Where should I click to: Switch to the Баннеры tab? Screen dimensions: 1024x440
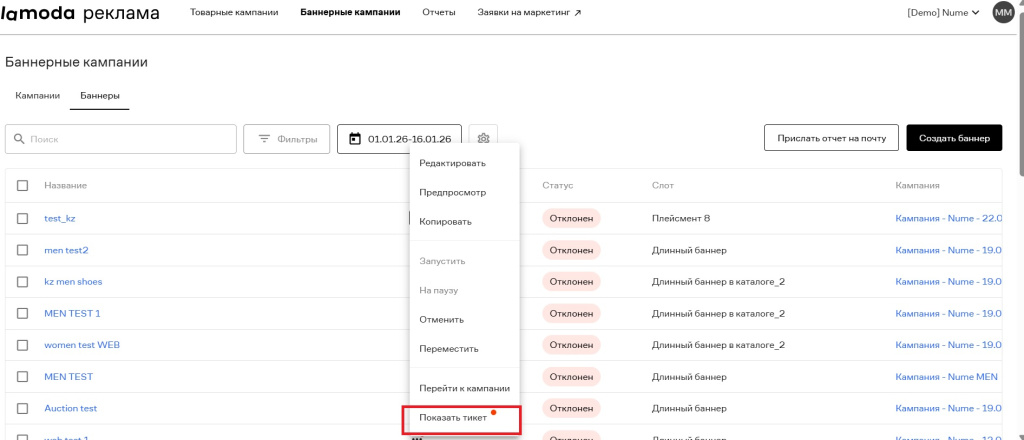[99, 96]
